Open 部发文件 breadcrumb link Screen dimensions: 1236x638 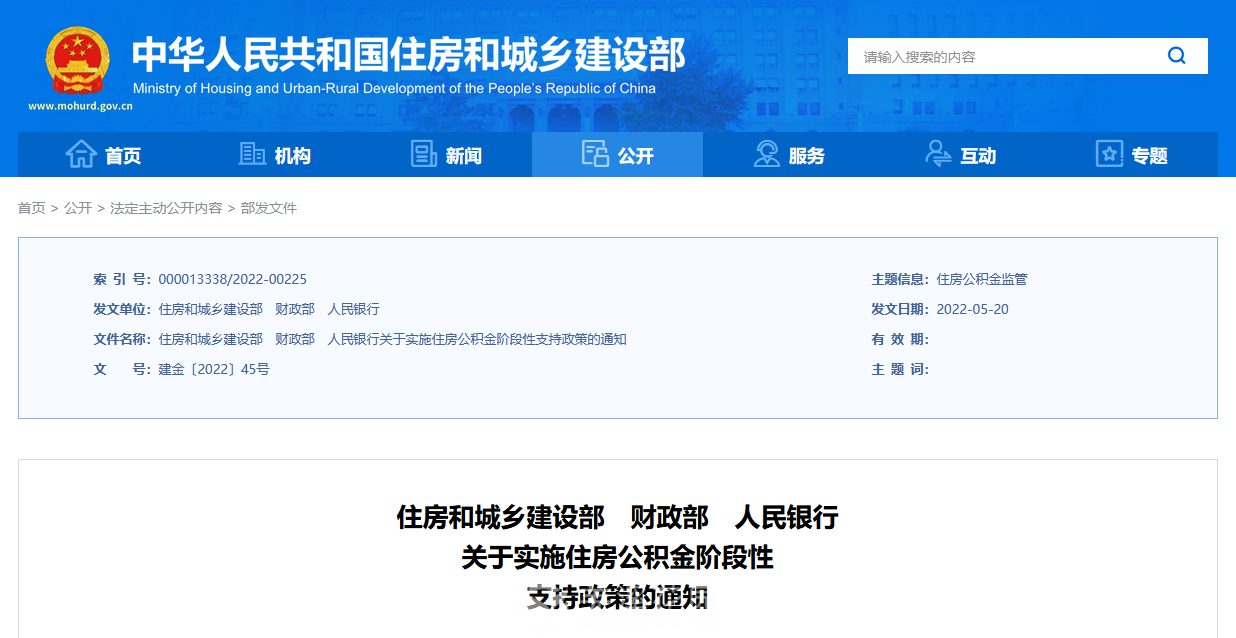point(269,208)
